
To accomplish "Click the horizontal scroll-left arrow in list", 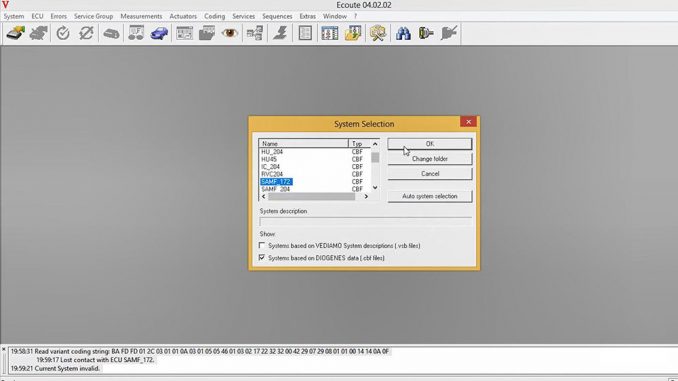I will click(x=263, y=196).
